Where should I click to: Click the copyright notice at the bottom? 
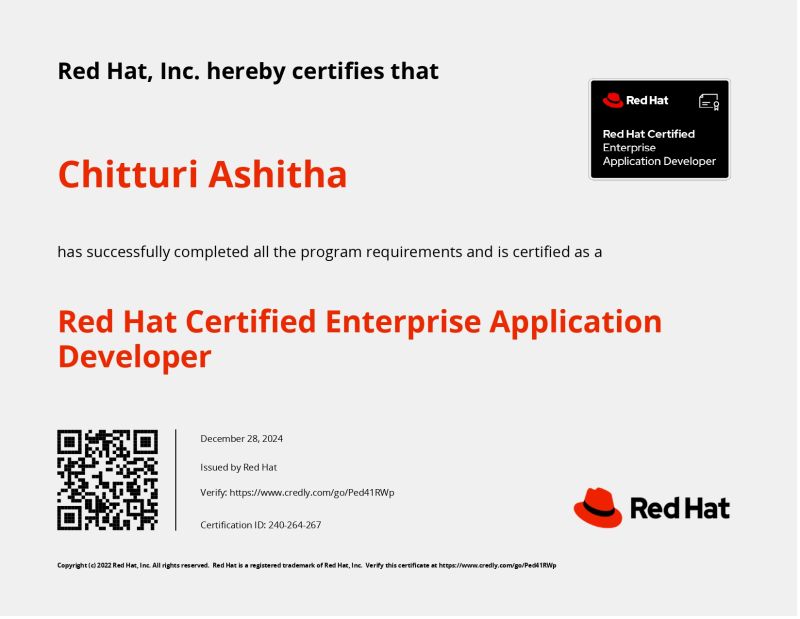pyautogui.click(x=307, y=564)
